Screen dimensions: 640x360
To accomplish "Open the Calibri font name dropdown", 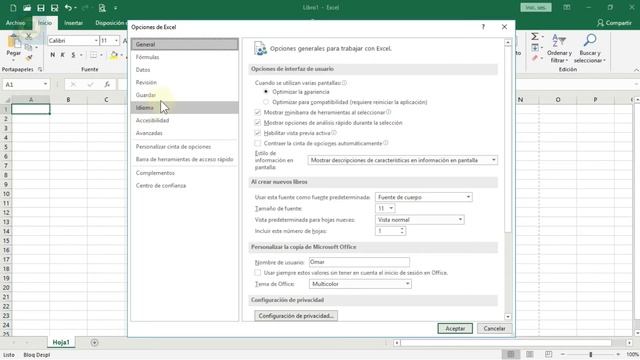I will pyautogui.click(x=96, y=41).
